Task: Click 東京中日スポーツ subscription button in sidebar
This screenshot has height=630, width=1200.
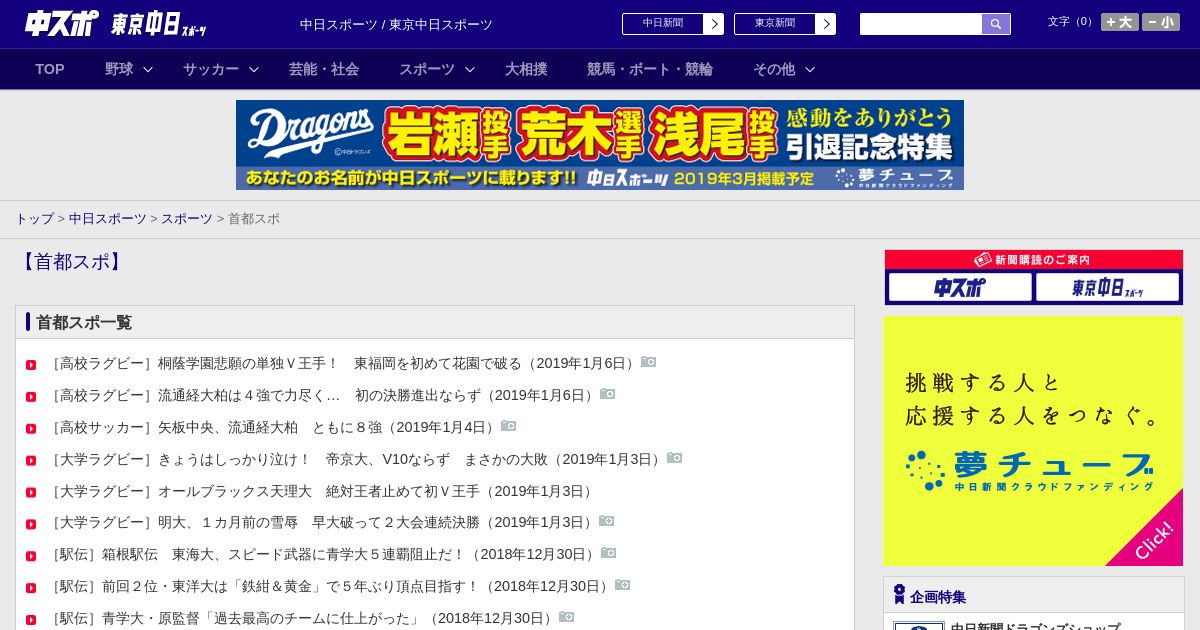Action: (1108, 288)
